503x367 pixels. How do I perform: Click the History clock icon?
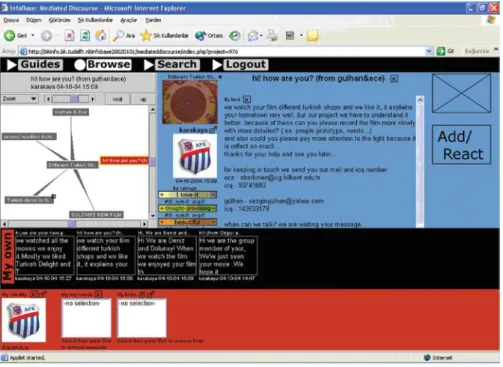point(234,35)
